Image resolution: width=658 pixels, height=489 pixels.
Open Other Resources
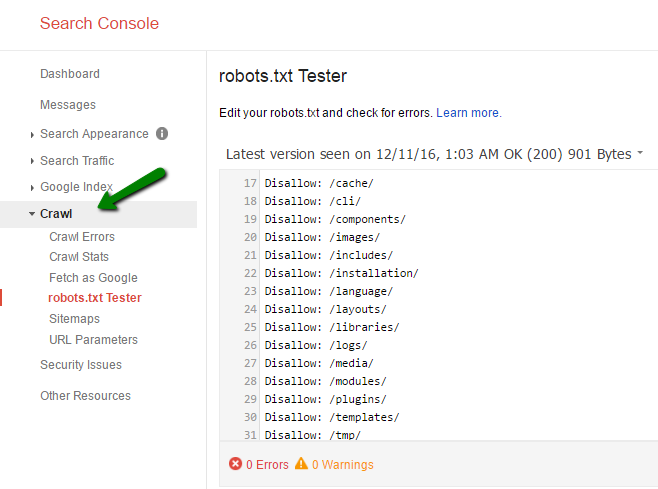85,396
